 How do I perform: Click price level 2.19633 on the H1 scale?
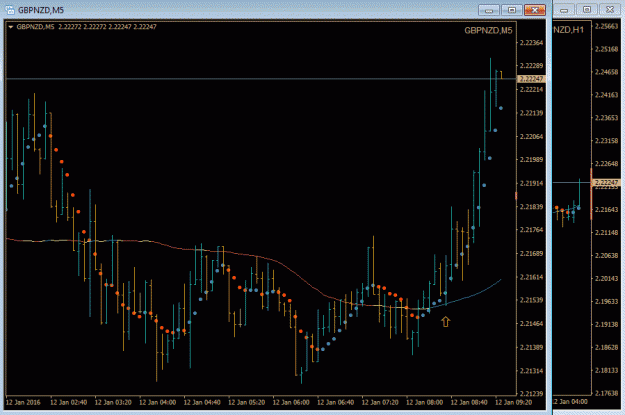[606, 301]
